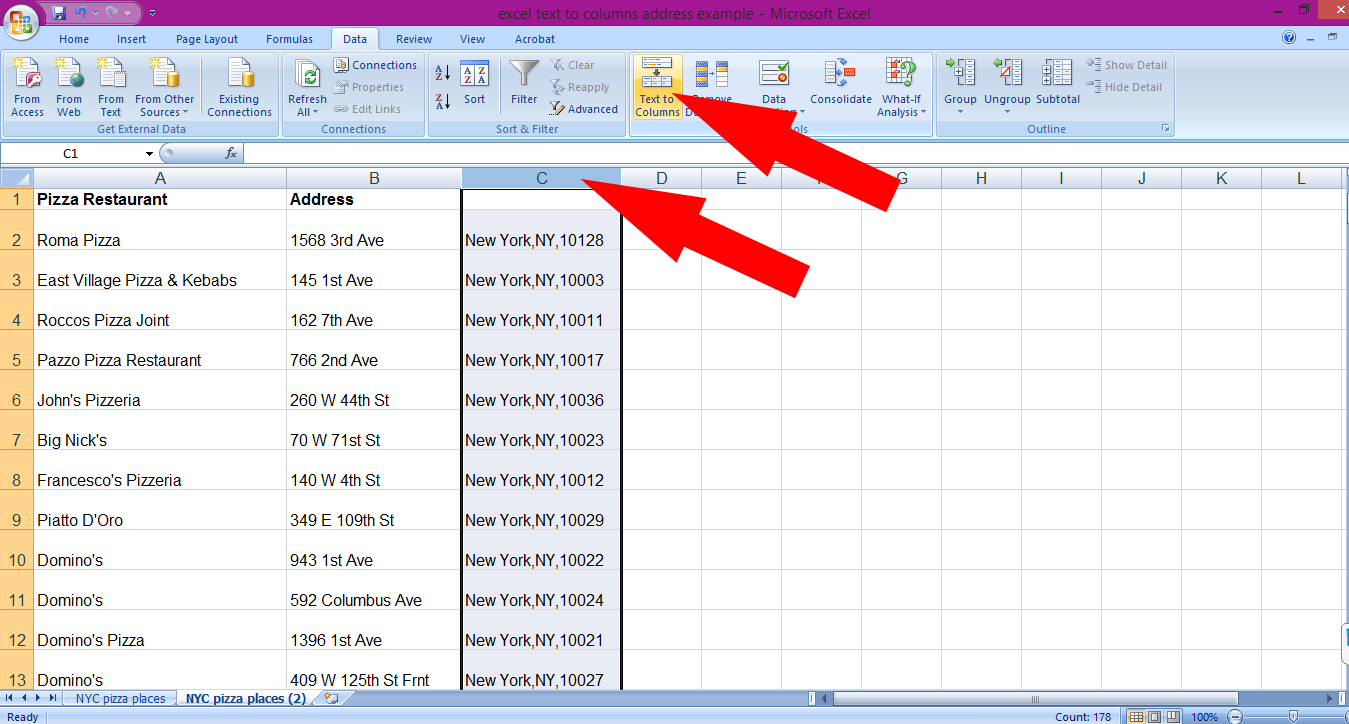Run Text to Columns wizard
Image resolution: width=1349 pixels, height=724 pixels.
tap(658, 88)
